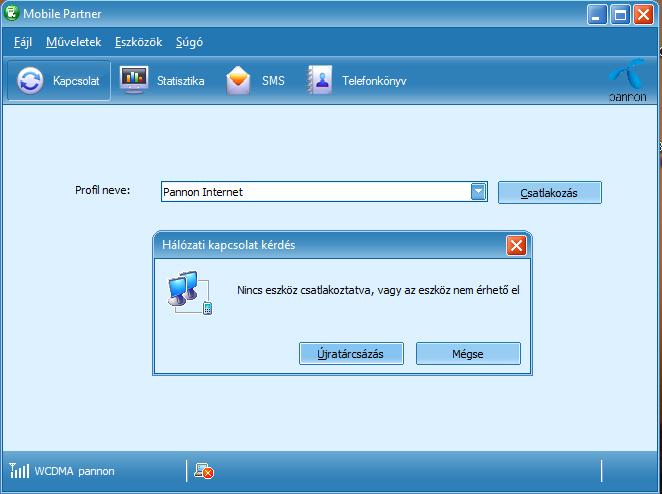Maximize the Mobile Partner window

tap(620, 15)
